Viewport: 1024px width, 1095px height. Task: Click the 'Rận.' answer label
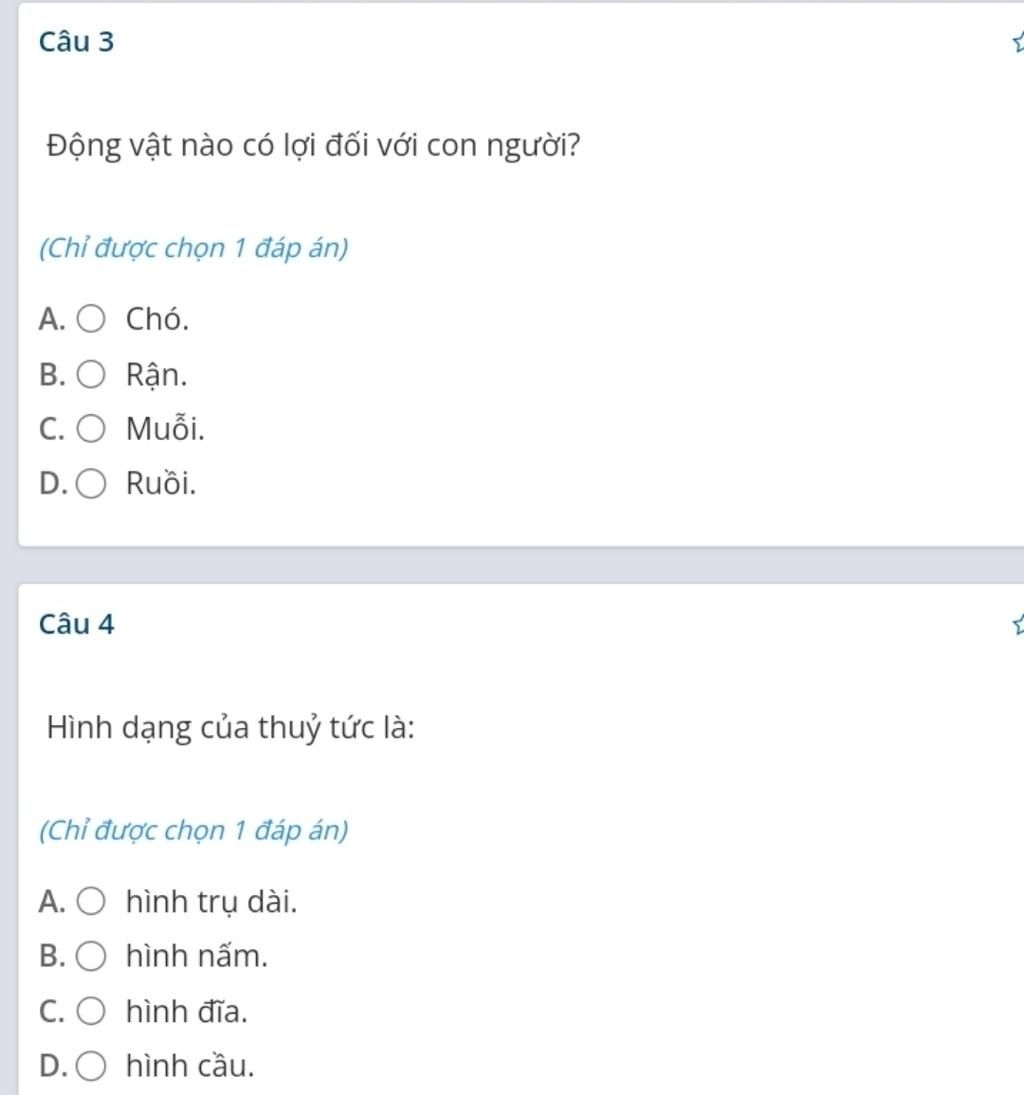(x=156, y=376)
